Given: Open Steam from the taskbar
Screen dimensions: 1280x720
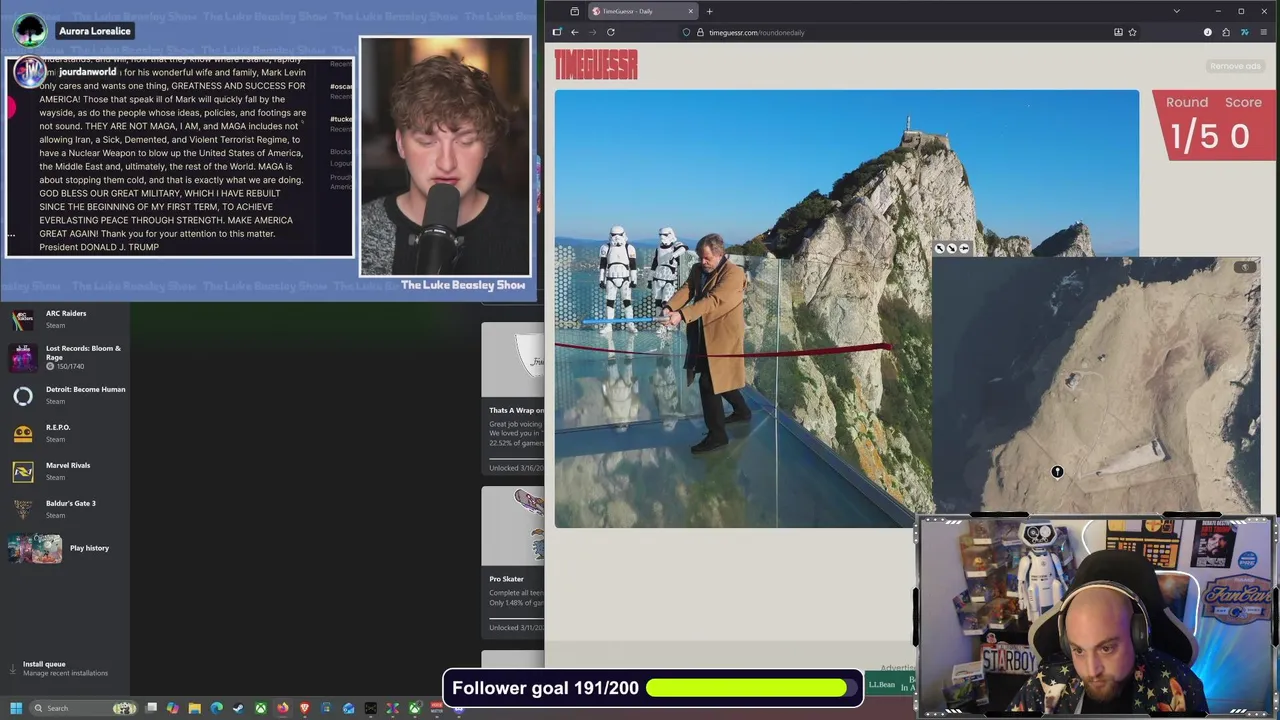Looking at the screenshot, I should 237,708.
